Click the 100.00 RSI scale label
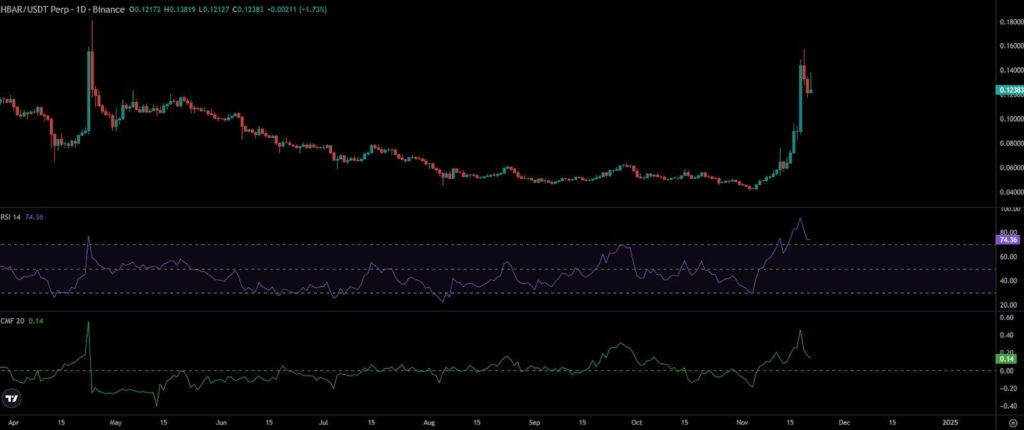This screenshot has height=430, width=1024. pos(1010,209)
